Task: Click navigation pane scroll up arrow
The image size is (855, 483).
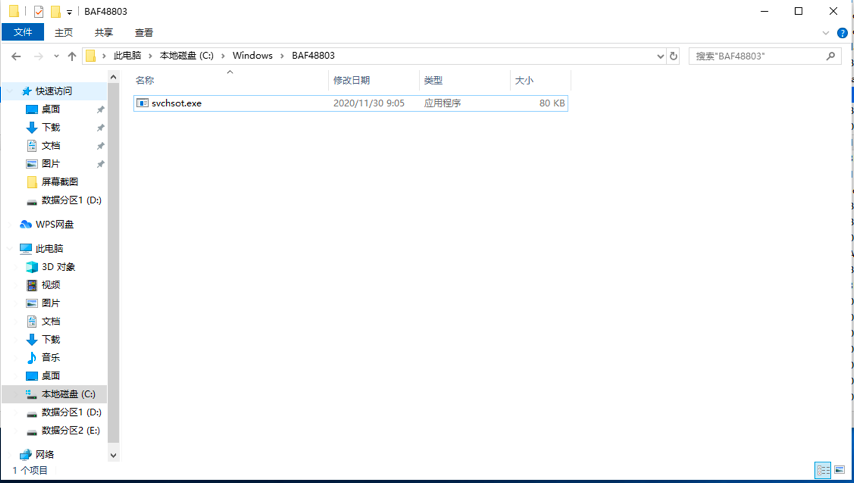Action: (113, 77)
